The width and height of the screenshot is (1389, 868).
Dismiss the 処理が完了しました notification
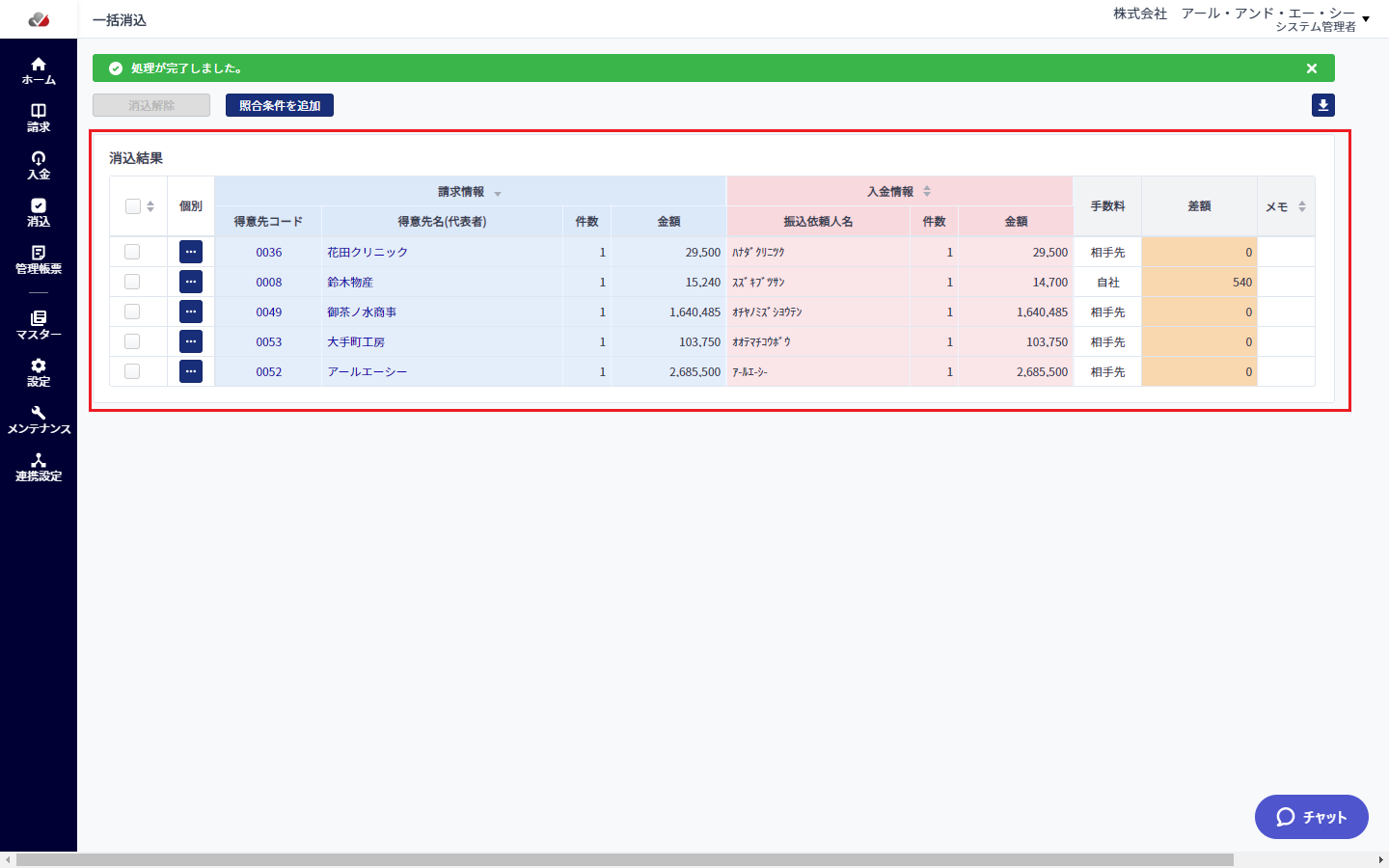pos(1312,68)
